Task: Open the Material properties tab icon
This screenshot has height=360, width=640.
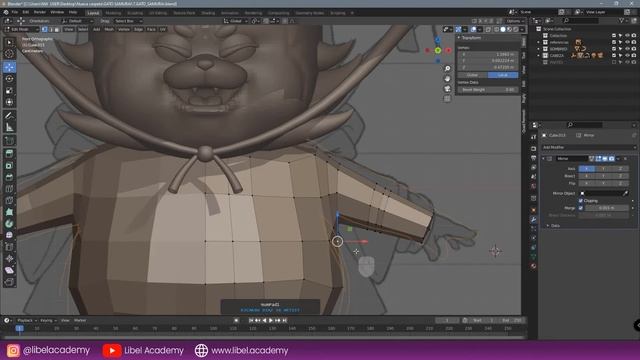Action: click(533, 266)
